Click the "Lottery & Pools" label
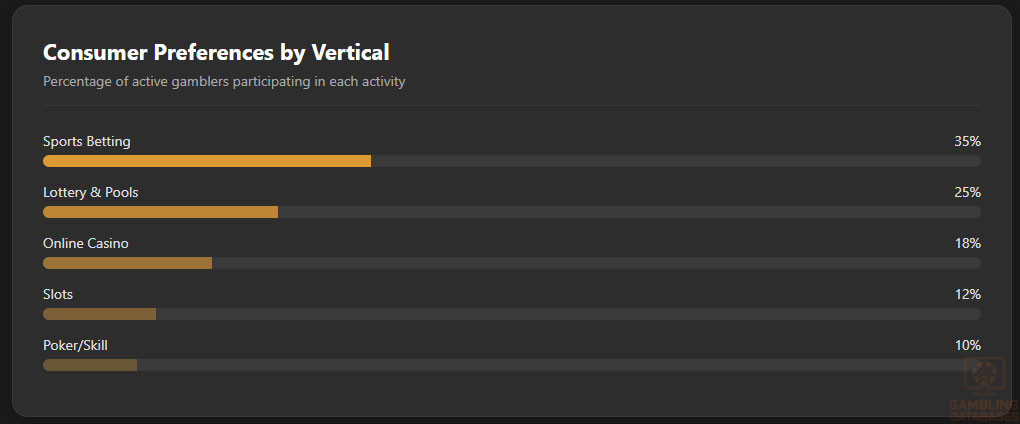Image resolution: width=1020 pixels, height=424 pixels. point(91,192)
